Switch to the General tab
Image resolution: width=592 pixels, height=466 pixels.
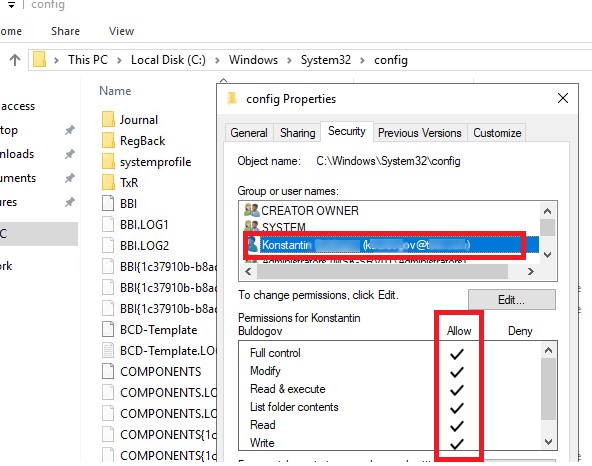tap(249, 133)
